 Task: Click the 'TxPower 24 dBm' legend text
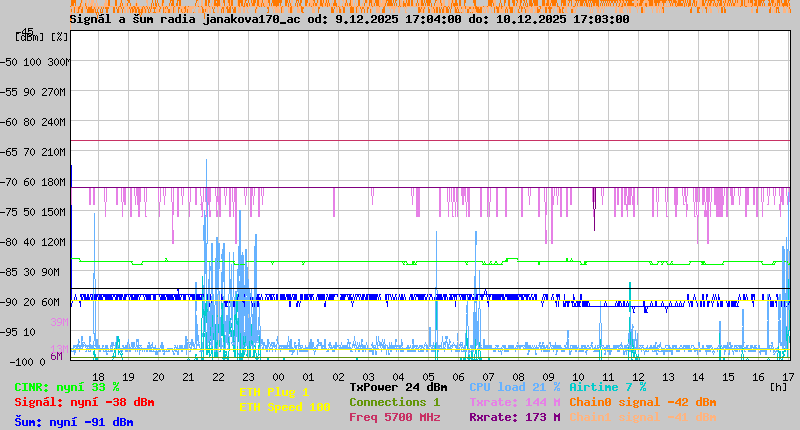[x=398, y=387]
